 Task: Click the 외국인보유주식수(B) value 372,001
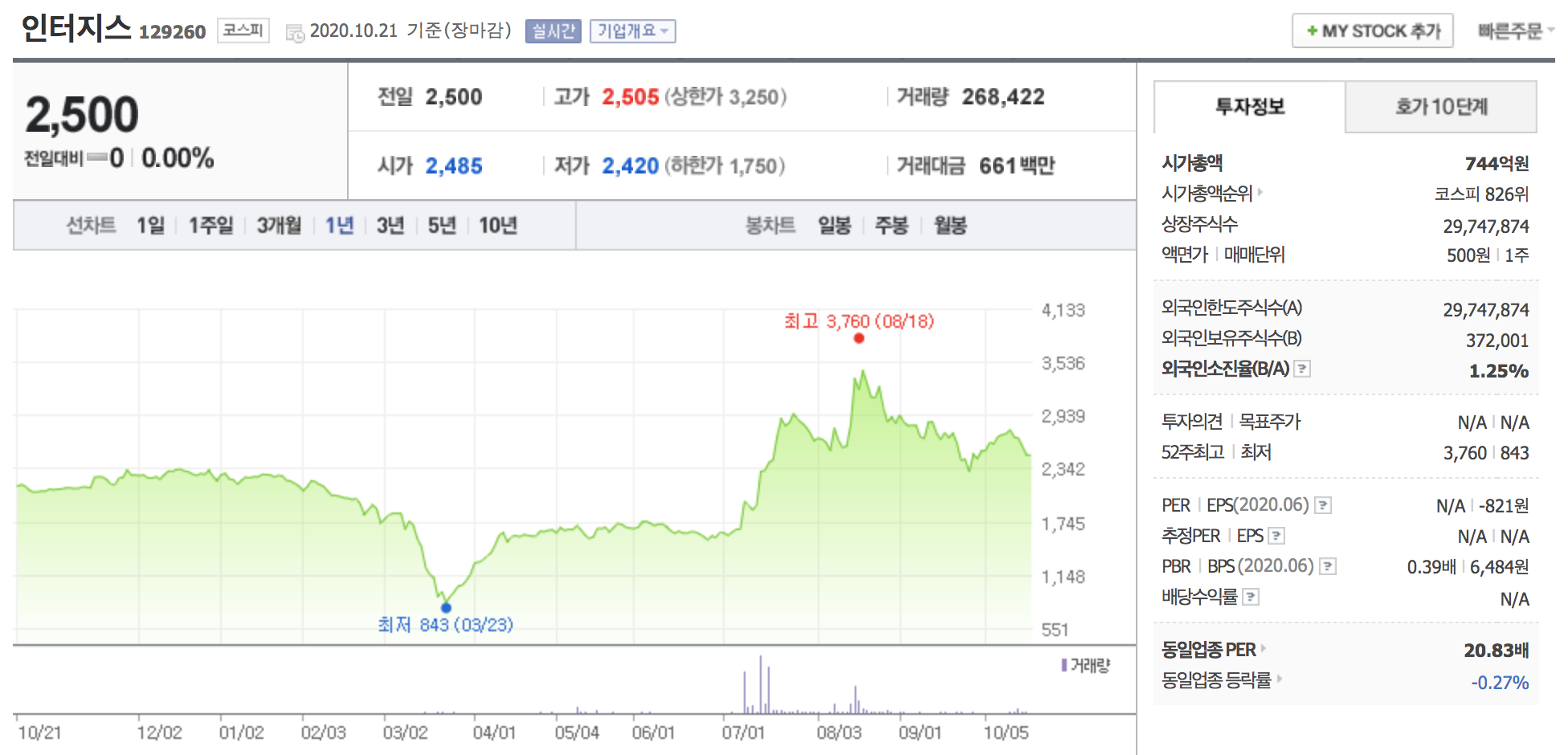coord(1497,341)
